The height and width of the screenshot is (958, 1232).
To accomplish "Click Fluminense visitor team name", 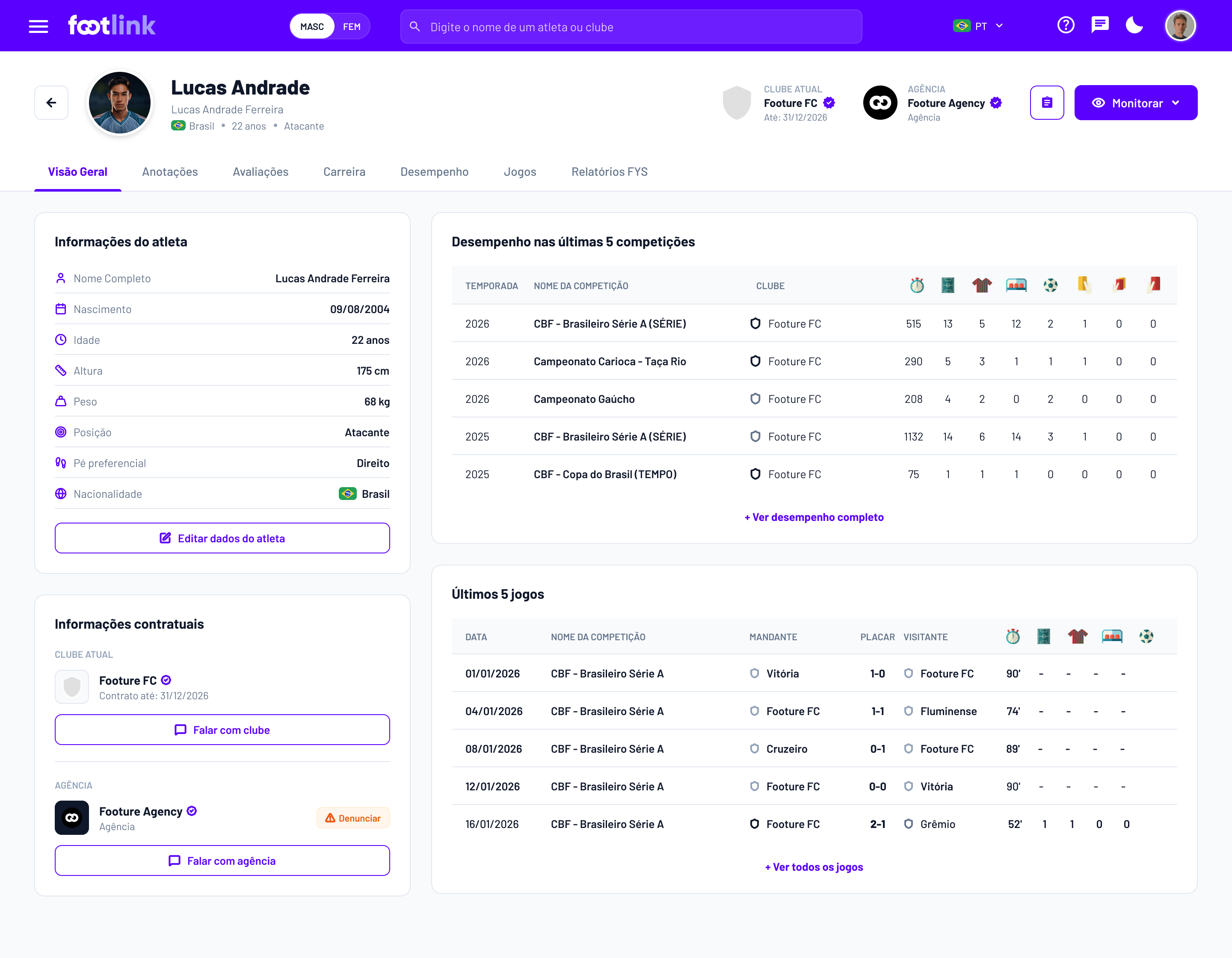I will (x=948, y=712).
